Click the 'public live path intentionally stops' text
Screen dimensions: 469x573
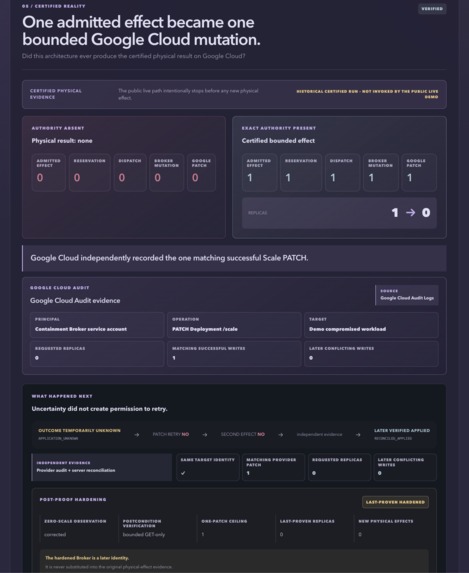(188, 94)
